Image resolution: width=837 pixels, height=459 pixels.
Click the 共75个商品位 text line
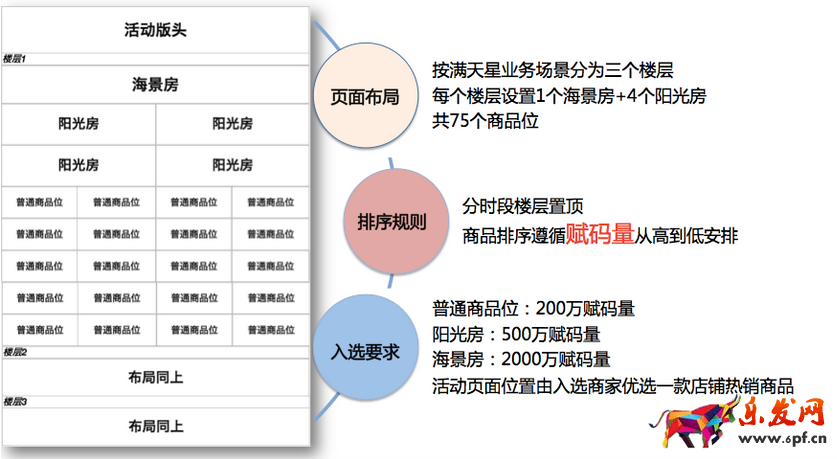pos(486,120)
